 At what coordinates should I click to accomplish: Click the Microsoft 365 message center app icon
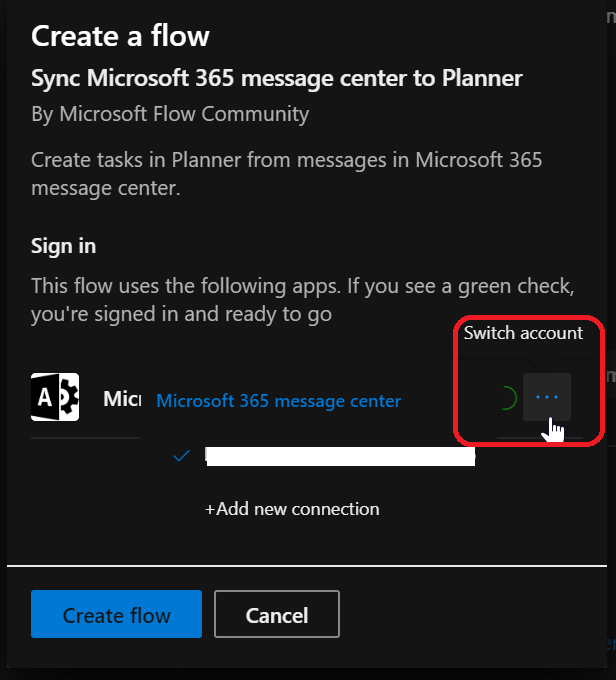(55, 397)
